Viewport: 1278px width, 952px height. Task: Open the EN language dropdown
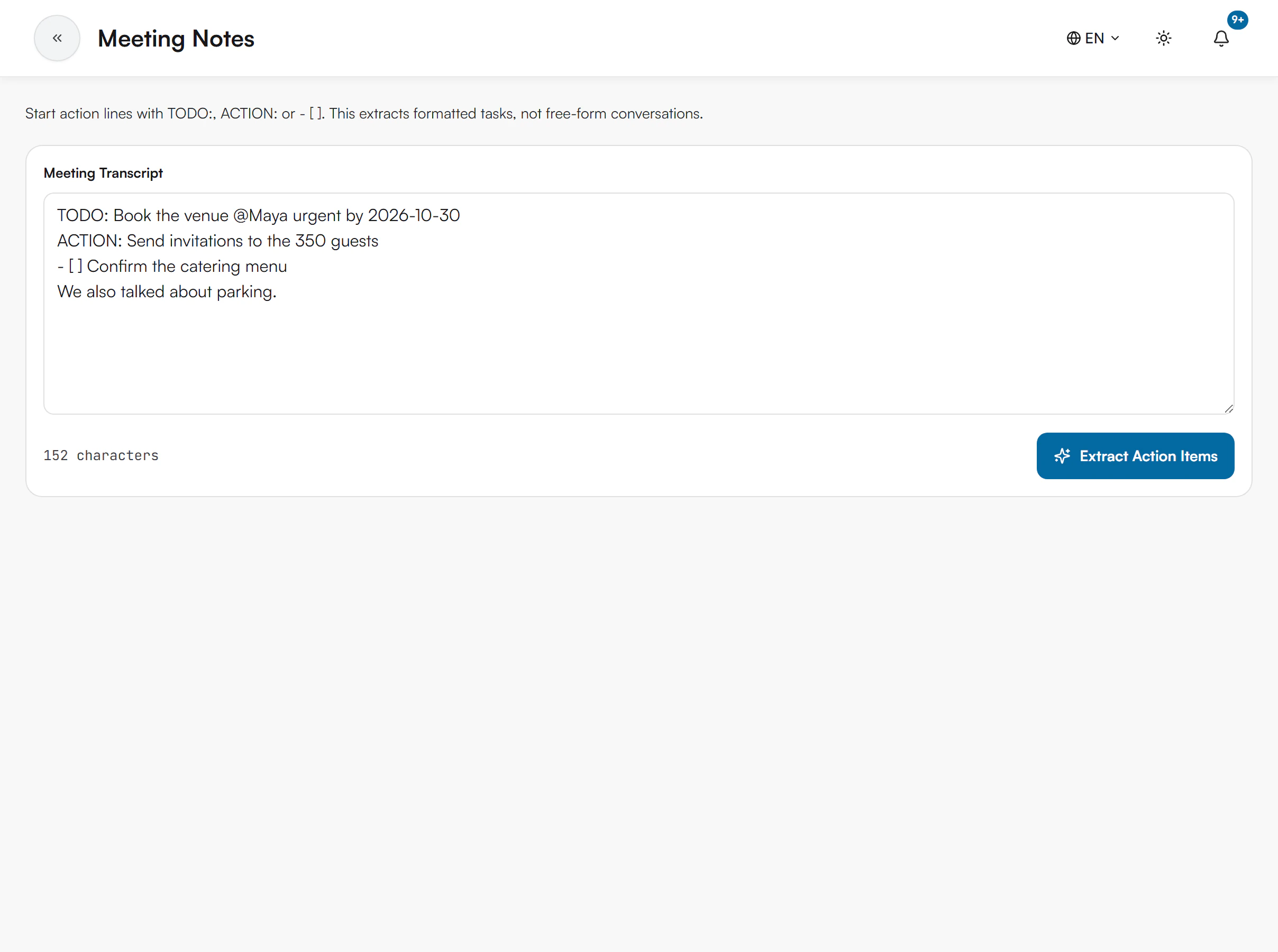[1093, 38]
